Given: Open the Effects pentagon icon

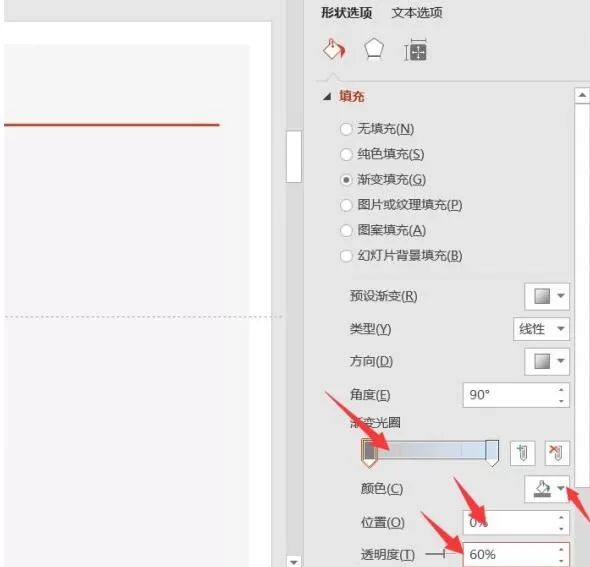Looking at the screenshot, I should pyautogui.click(x=374, y=50).
